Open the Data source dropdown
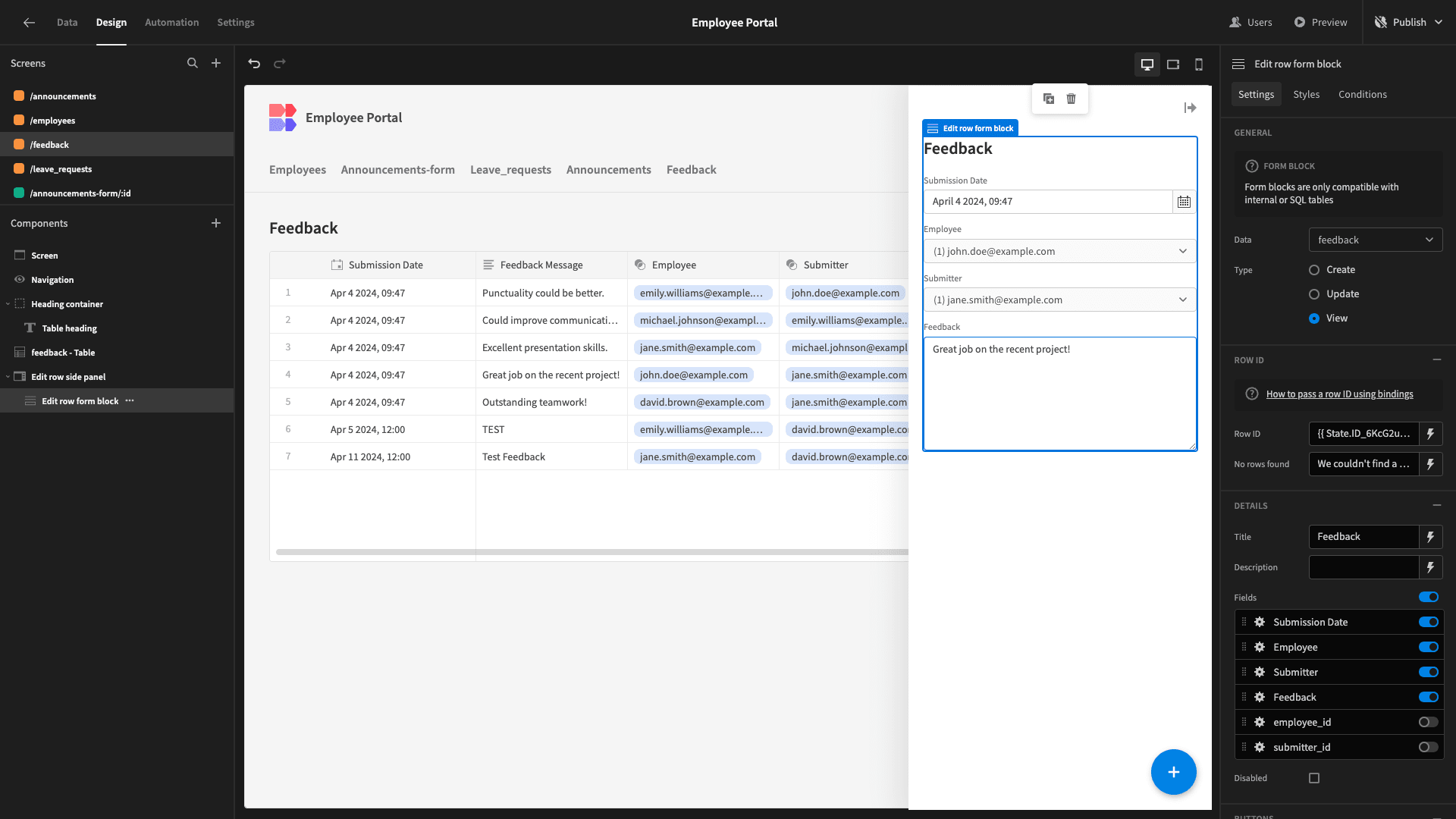The width and height of the screenshot is (1456, 819). 1376,240
